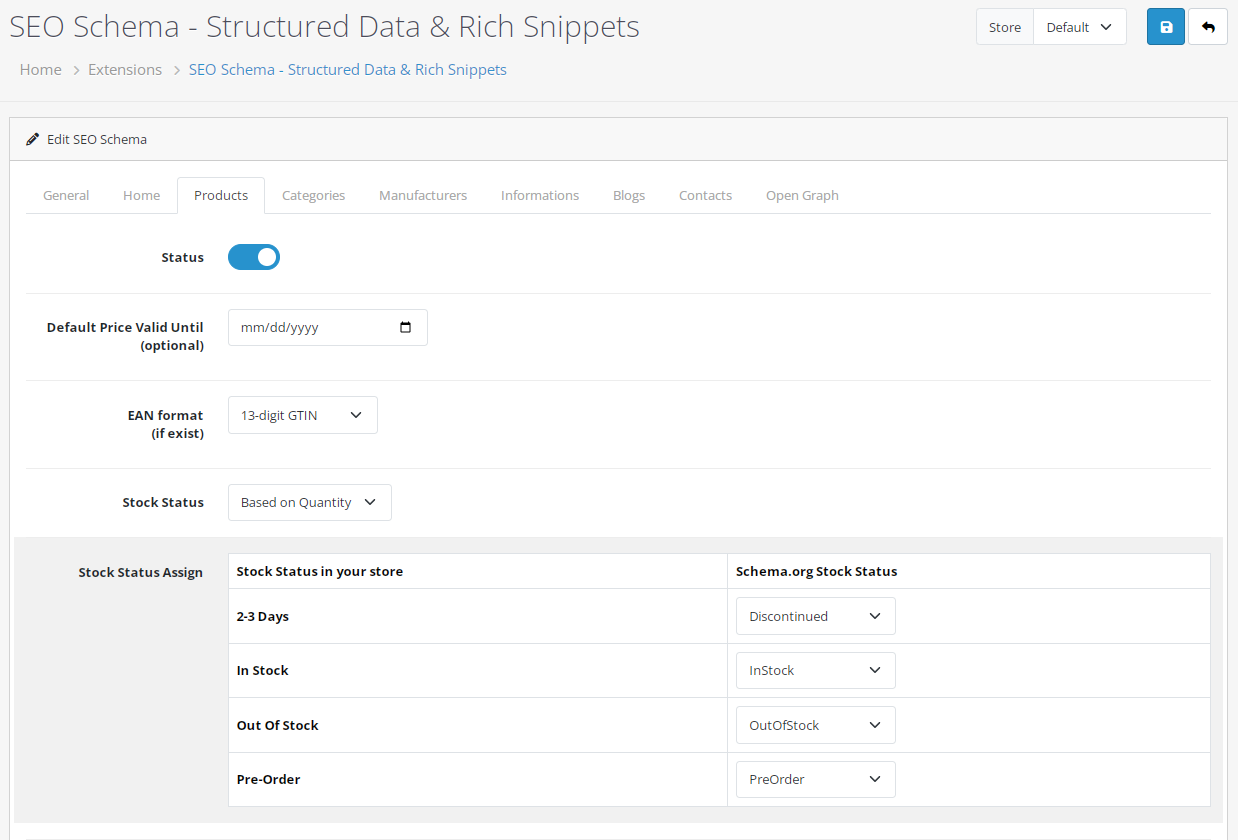1238x840 pixels.
Task: Click the pencil icon beside Edit SEO Schema
Action: (x=33, y=139)
